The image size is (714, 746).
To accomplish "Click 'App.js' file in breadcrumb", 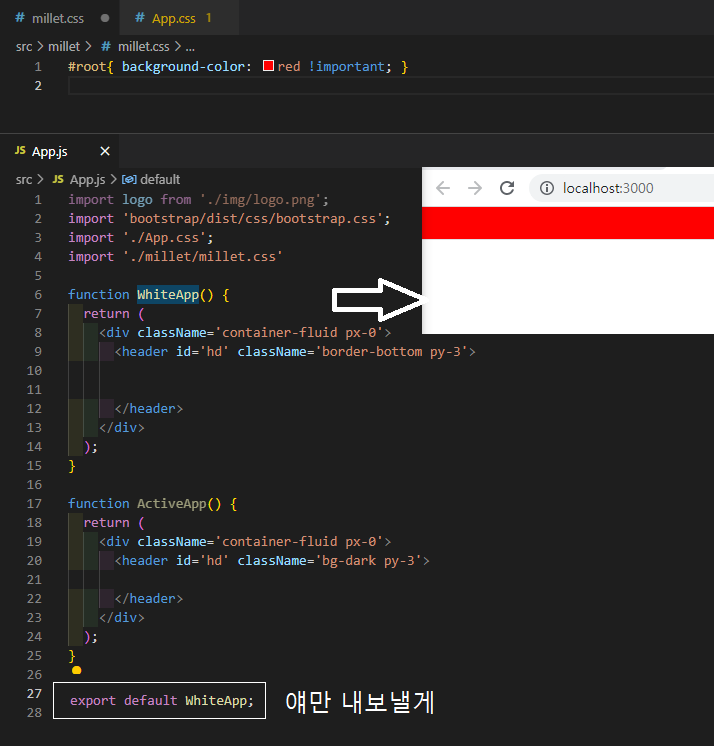I will tap(88, 180).
